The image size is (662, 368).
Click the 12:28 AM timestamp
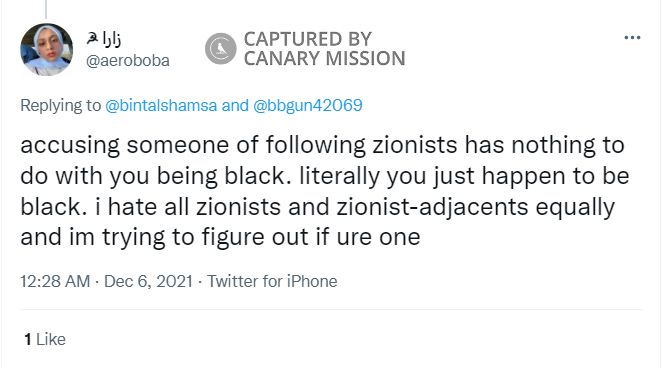point(55,281)
